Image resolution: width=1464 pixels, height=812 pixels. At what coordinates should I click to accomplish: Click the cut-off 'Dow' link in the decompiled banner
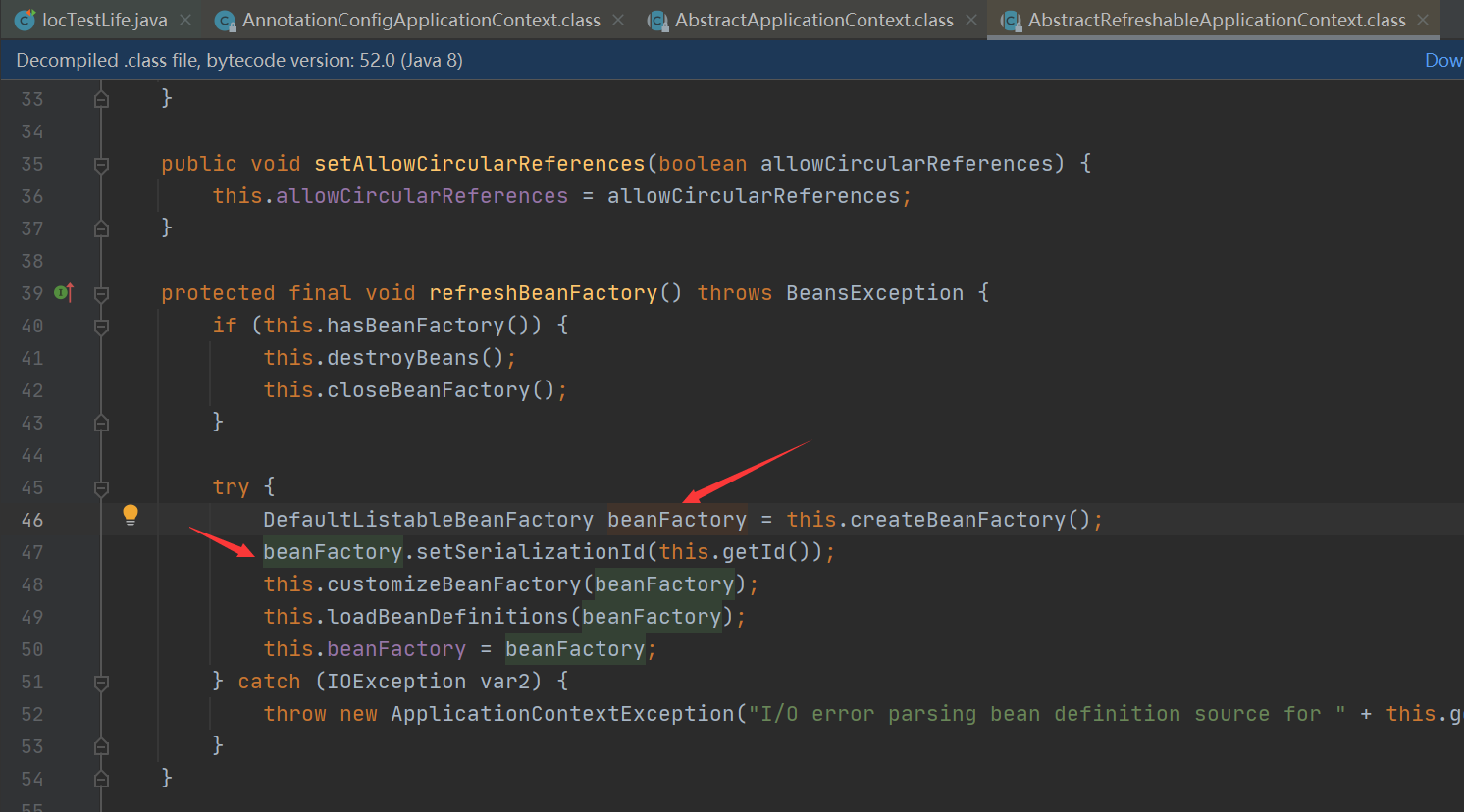point(1443,60)
